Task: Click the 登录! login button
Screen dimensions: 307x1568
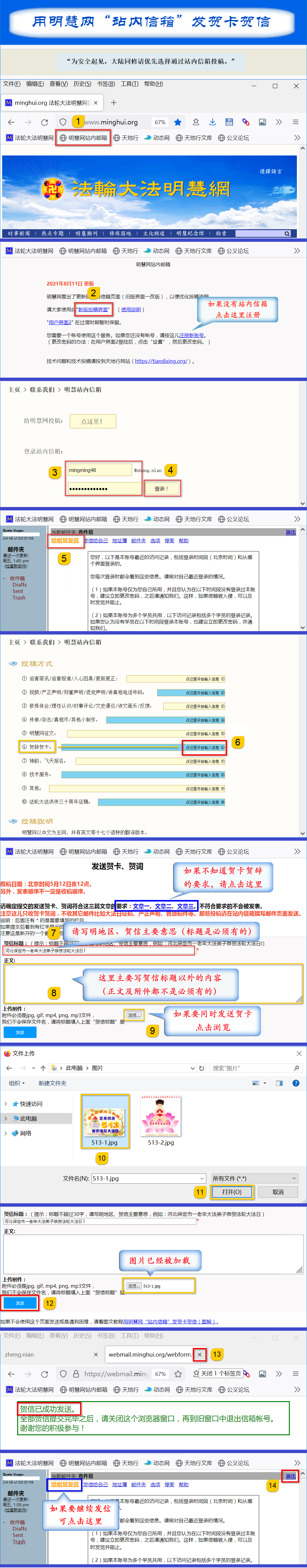Action: click(162, 489)
